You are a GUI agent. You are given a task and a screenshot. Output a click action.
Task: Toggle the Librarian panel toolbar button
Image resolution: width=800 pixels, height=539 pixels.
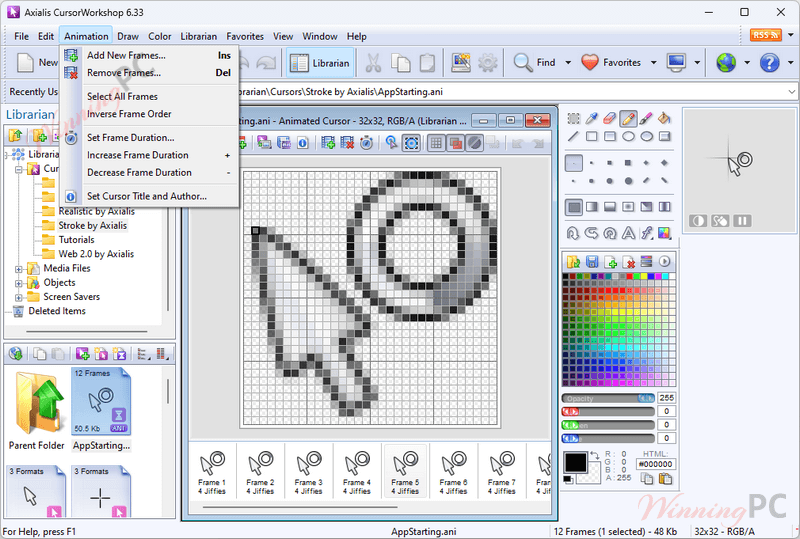tap(320, 63)
